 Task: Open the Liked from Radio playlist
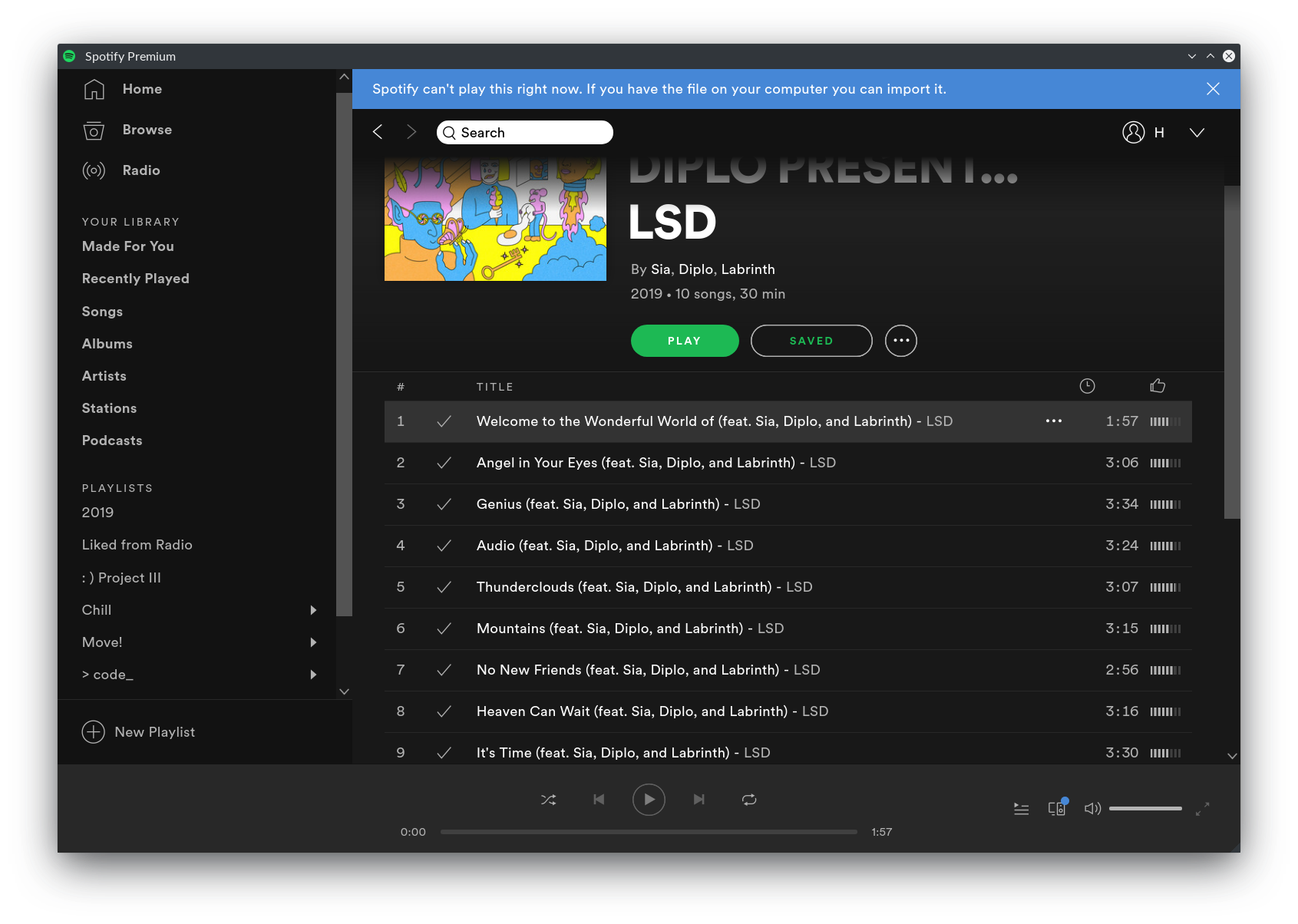pos(137,545)
